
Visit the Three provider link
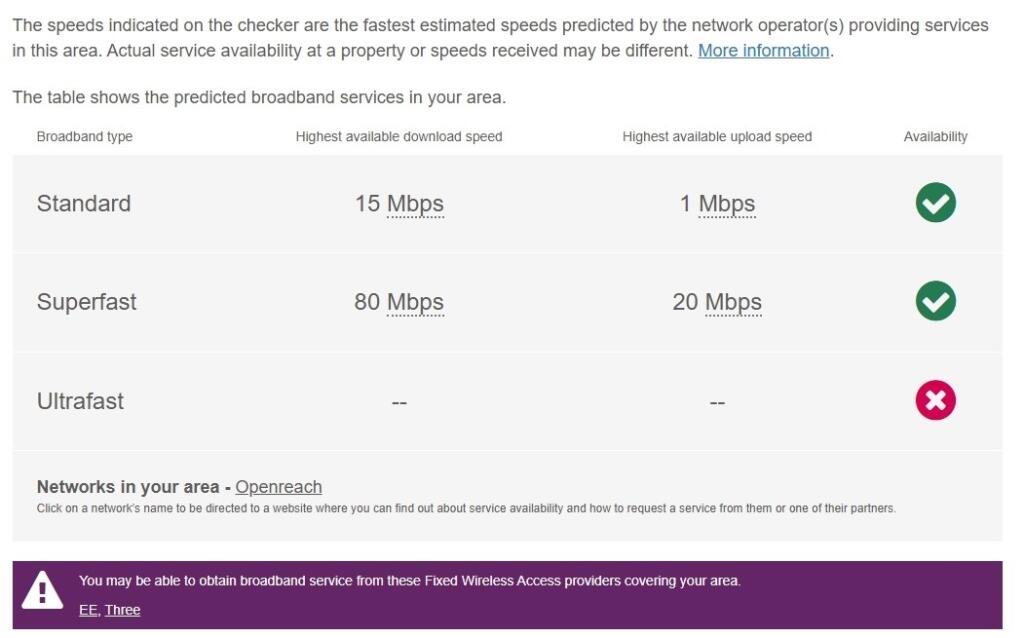tap(122, 609)
